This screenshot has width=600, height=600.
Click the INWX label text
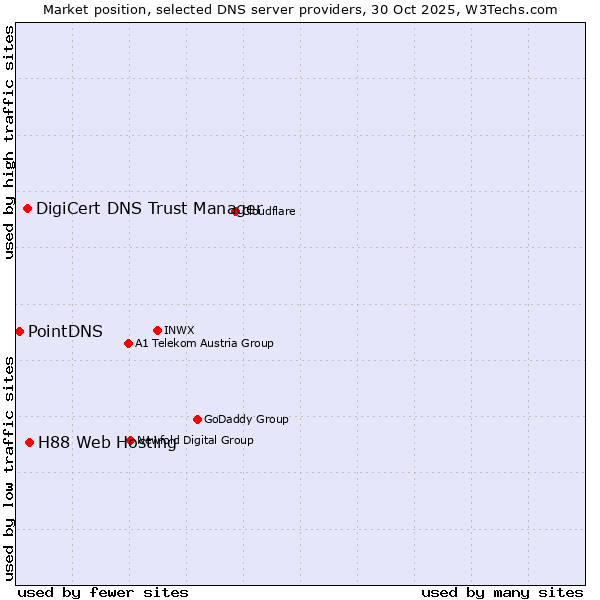pyautogui.click(x=179, y=330)
